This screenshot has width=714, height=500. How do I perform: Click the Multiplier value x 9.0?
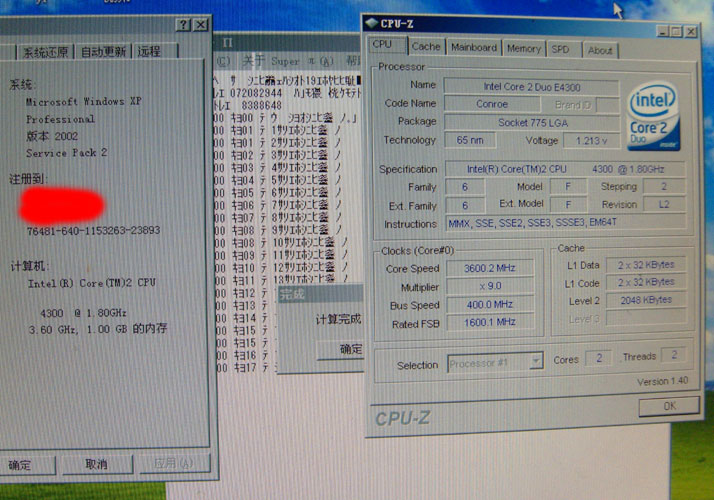tap(490, 286)
